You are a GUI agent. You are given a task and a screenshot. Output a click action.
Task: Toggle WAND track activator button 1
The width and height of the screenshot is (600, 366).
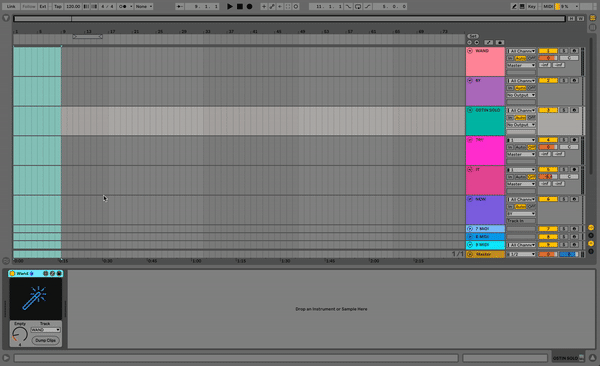point(548,51)
